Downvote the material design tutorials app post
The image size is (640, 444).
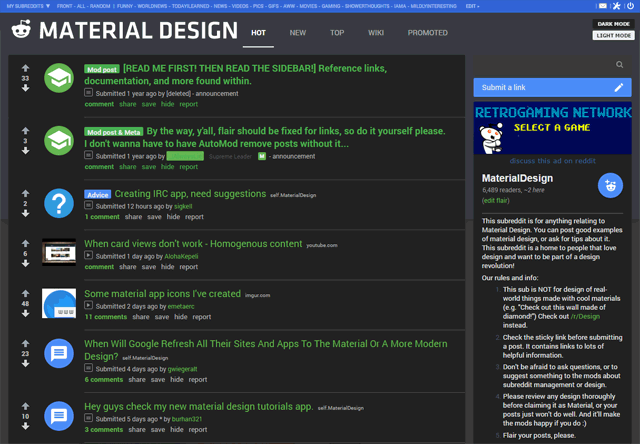(x=25, y=426)
